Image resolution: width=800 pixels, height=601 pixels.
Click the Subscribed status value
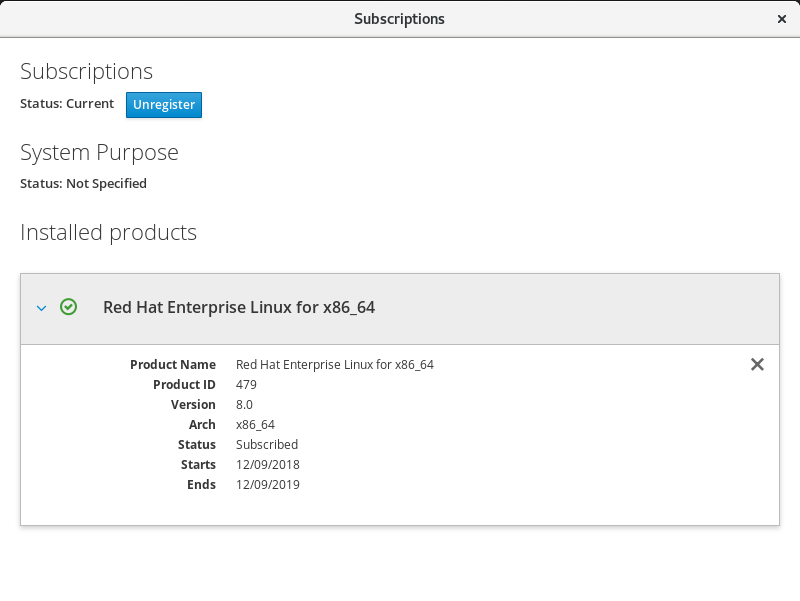(x=267, y=445)
